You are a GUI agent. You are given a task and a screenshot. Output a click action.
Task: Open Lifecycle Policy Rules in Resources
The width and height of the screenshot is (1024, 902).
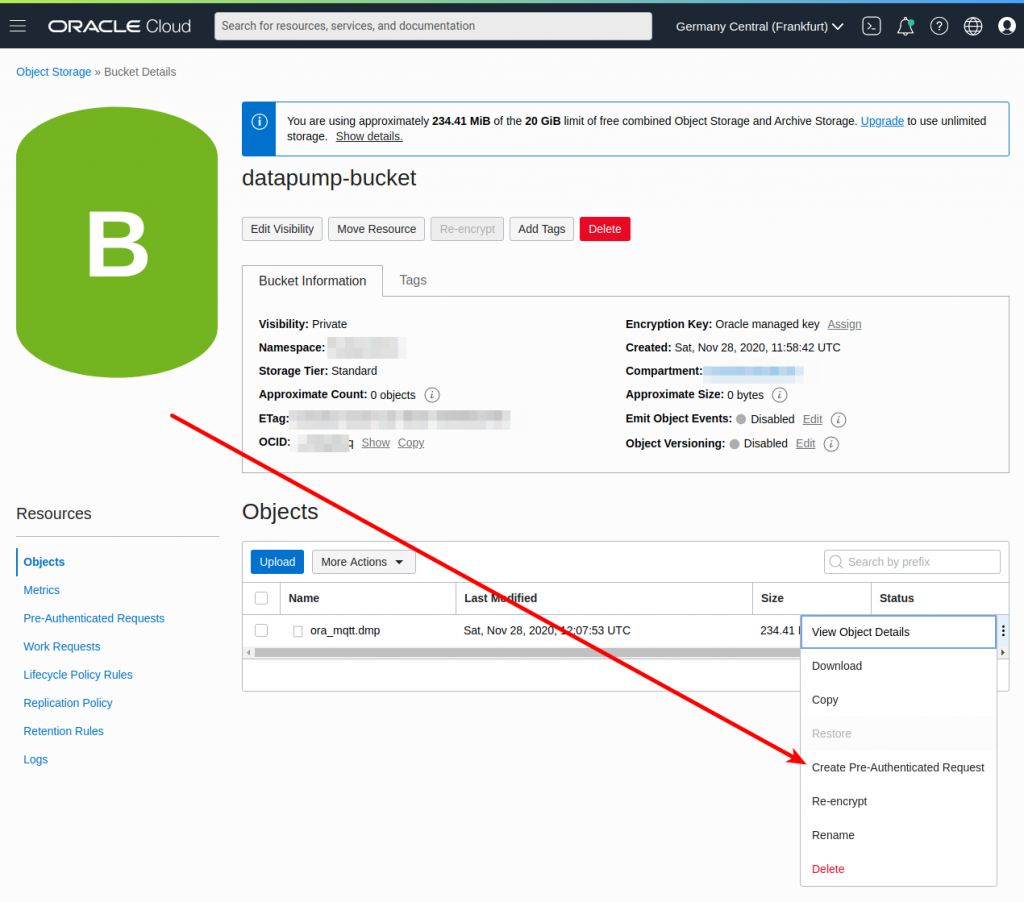tap(78, 675)
